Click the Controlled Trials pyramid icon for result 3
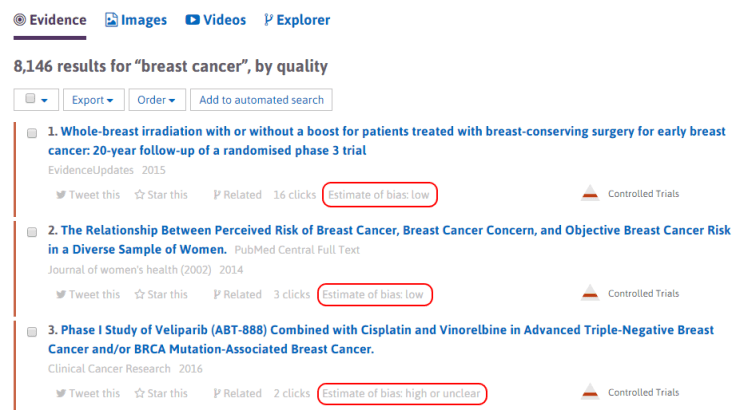 tap(591, 392)
